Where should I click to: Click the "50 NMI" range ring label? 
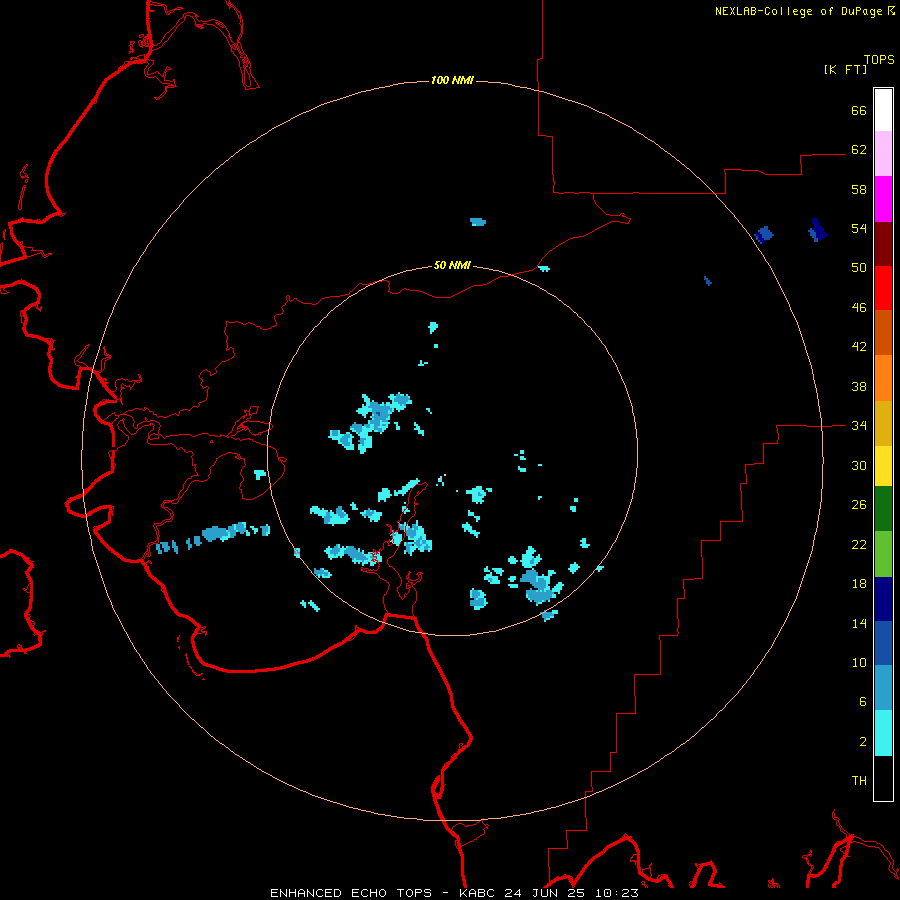(x=452, y=265)
